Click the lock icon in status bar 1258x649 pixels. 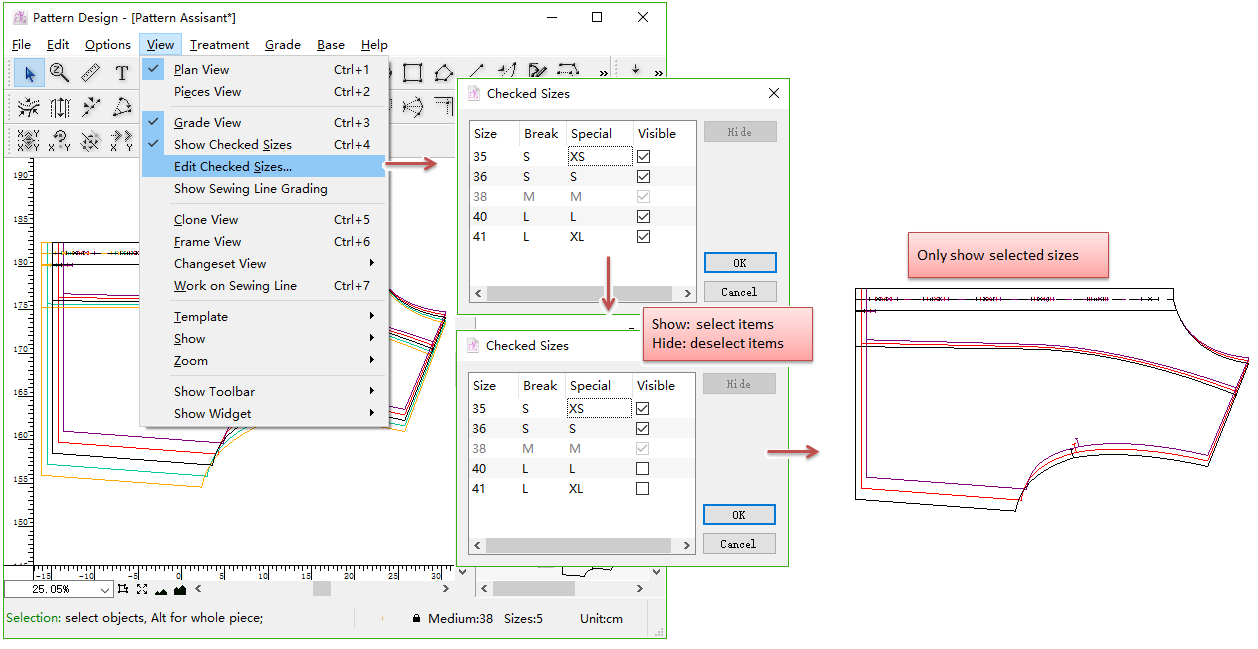click(x=416, y=619)
